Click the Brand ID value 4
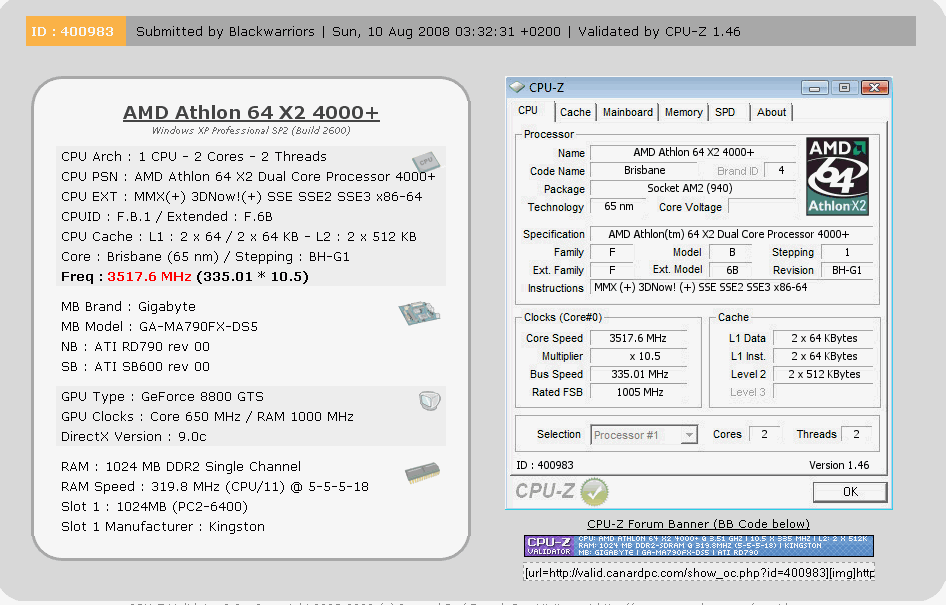The height and width of the screenshot is (605, 946). coord(781,171)
